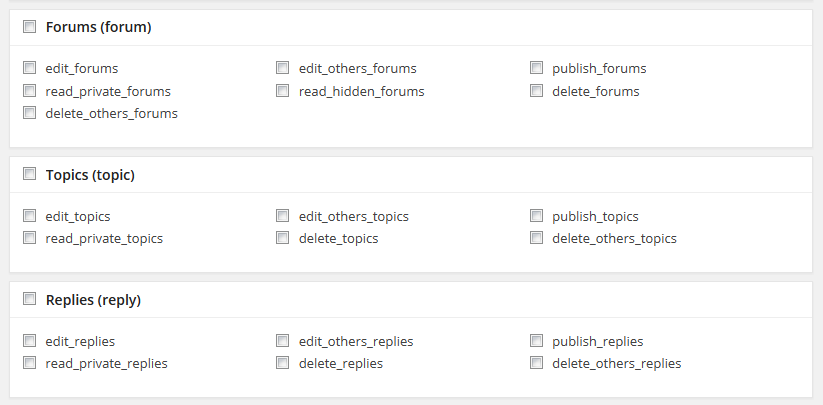The image size is (823, 405).
Task: Enable the edit_replies capability
Action: 29,340
